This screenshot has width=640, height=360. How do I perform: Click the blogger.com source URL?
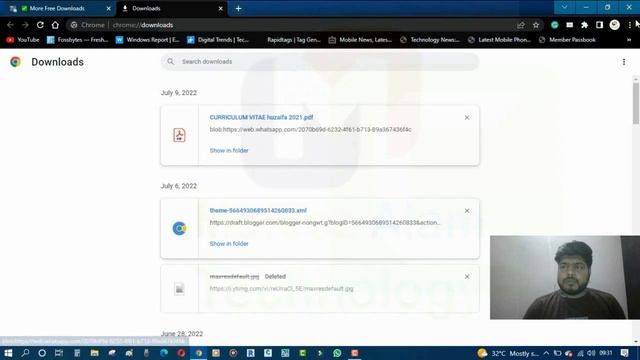point(325,223)
